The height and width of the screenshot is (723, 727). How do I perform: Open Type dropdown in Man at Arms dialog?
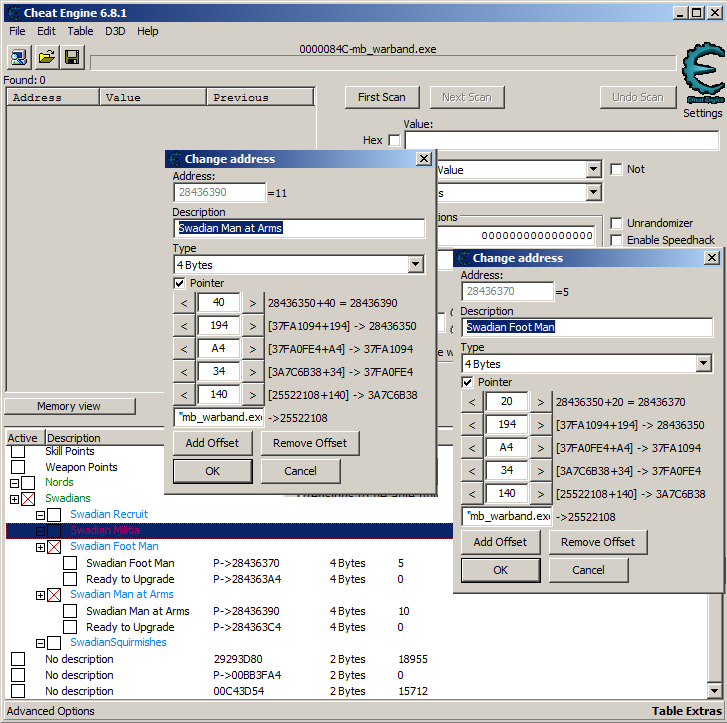[x=415, y=265]
